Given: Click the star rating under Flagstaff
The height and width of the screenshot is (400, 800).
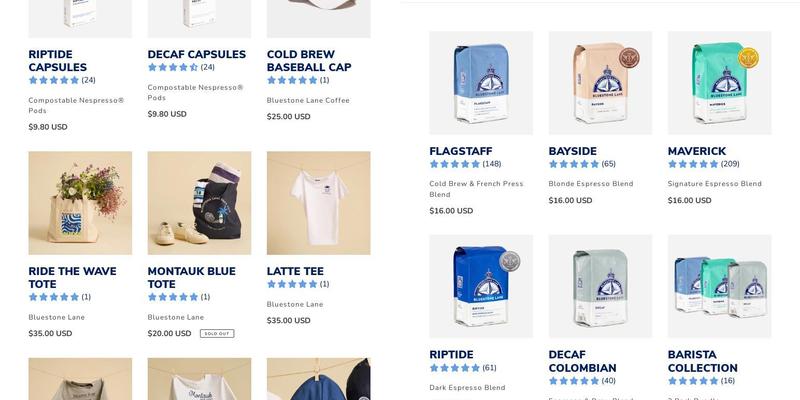Looking at the screenshot, I should point(455,164).
